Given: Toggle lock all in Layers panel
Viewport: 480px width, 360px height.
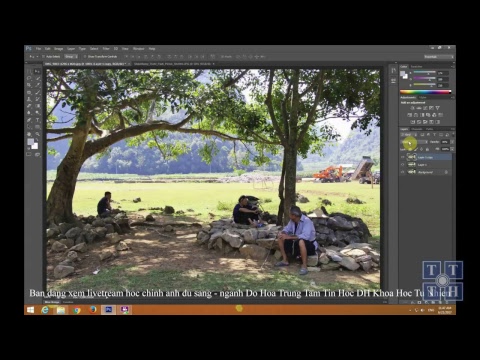Looking at the screenshot, I should 427,149.
